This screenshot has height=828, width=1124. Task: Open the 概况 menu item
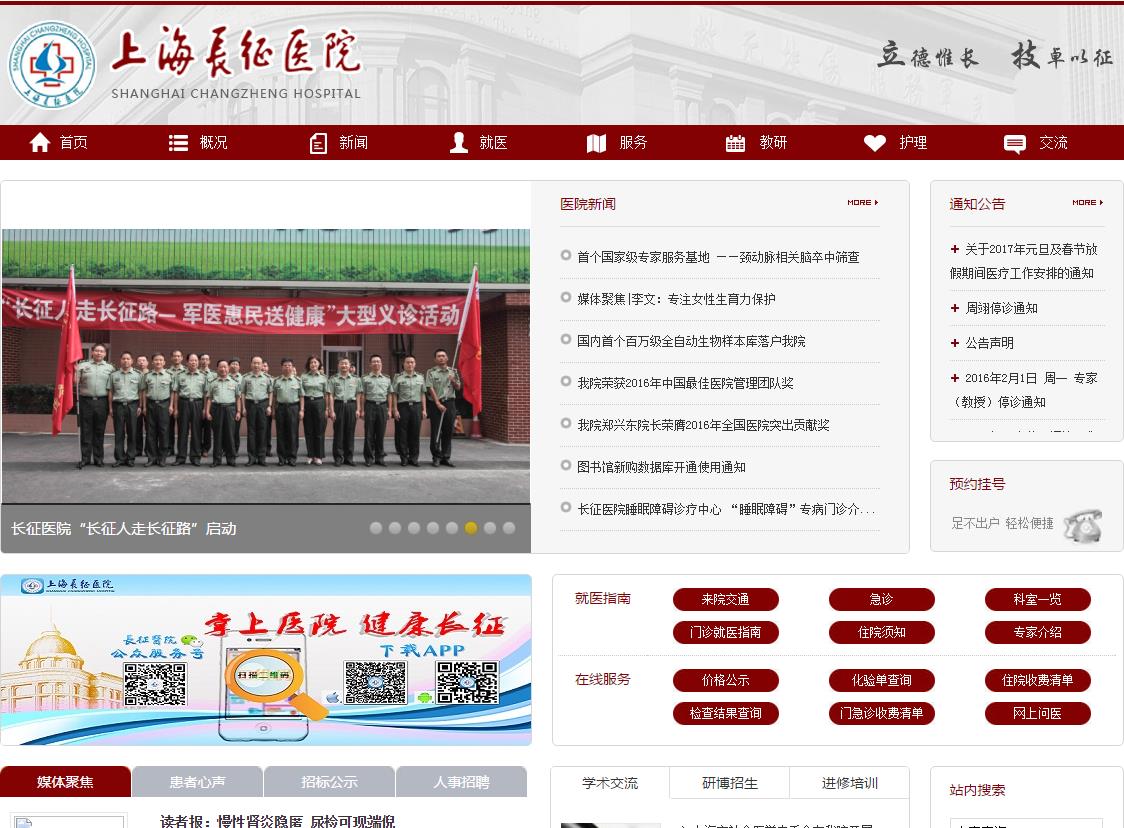point(213,143)
